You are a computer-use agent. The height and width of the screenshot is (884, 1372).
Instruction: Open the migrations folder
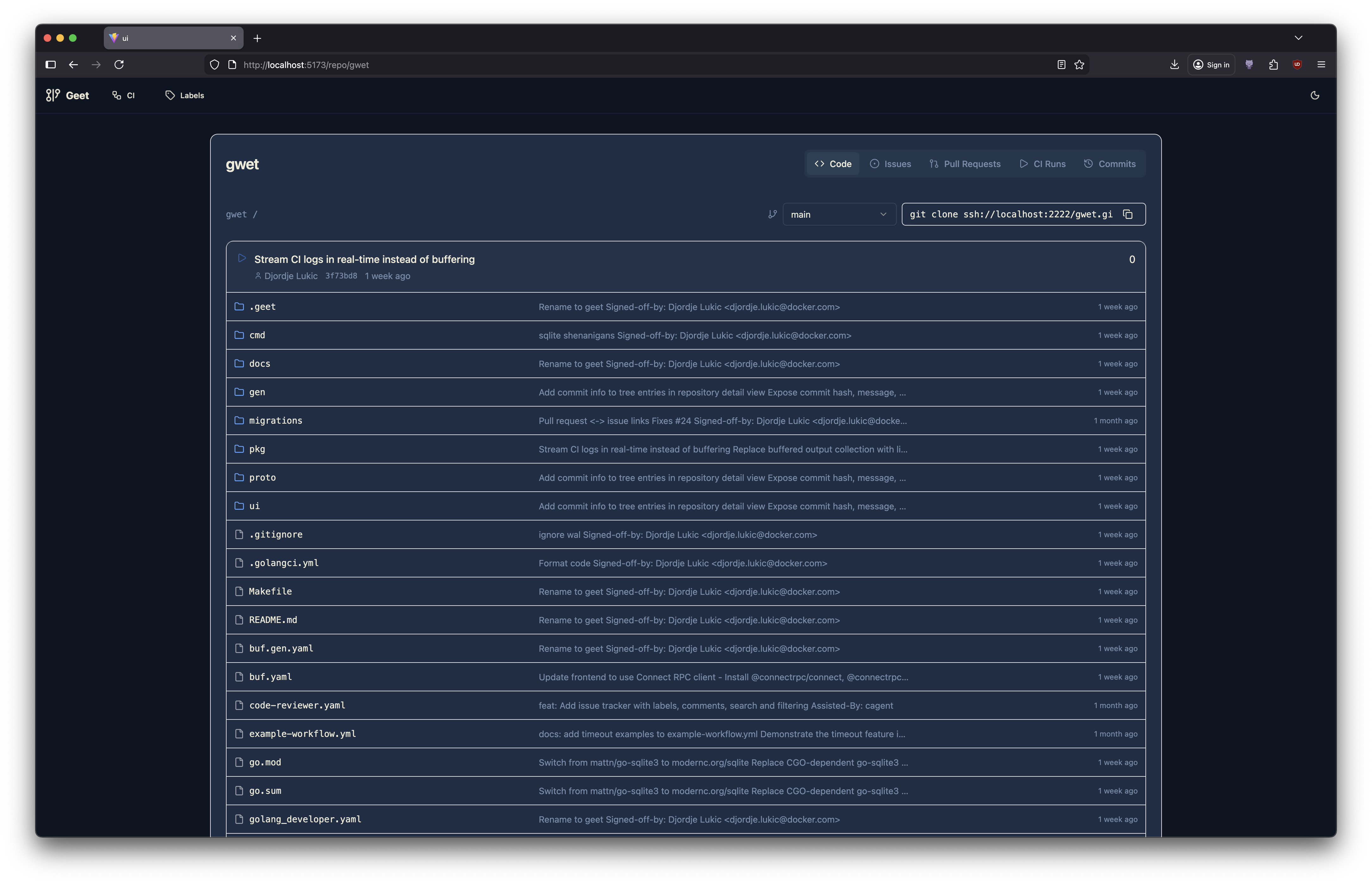click(276, 421)
